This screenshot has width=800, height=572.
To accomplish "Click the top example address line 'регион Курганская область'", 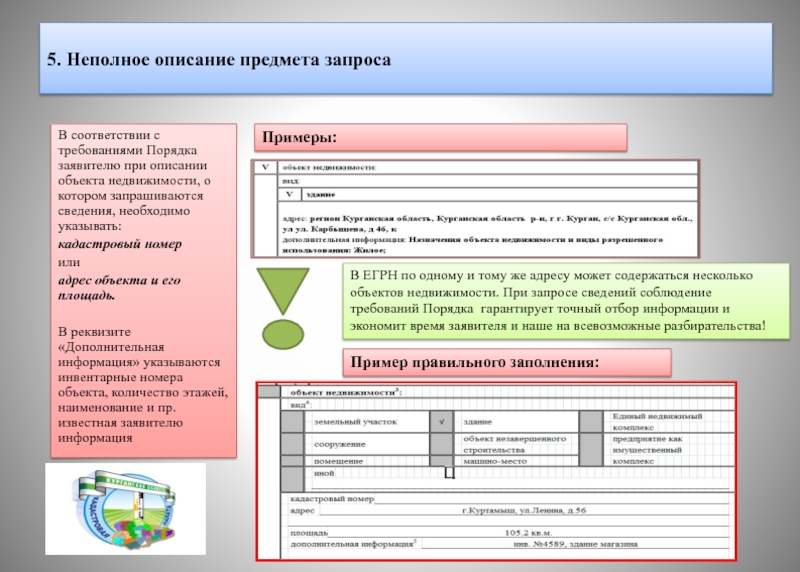I will pyautogui.click(x=487, y=223).
